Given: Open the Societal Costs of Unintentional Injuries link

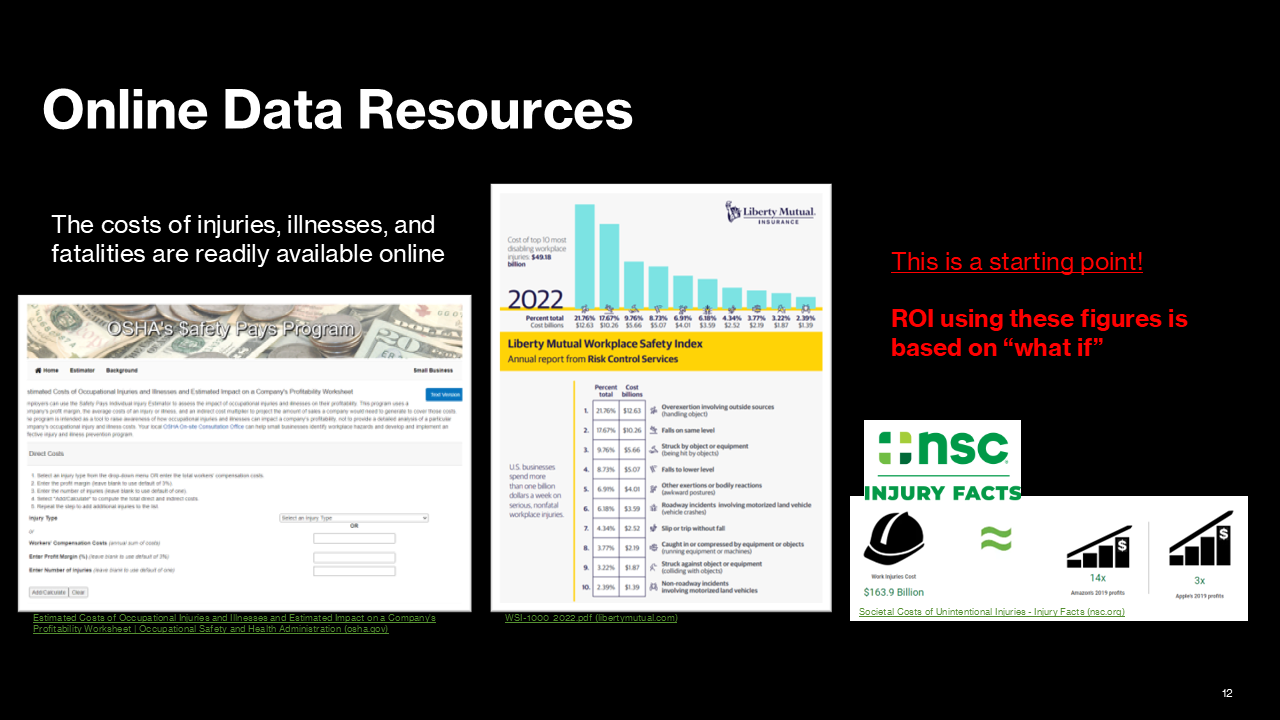Looking at the screenshot, I should pos(991,611).
